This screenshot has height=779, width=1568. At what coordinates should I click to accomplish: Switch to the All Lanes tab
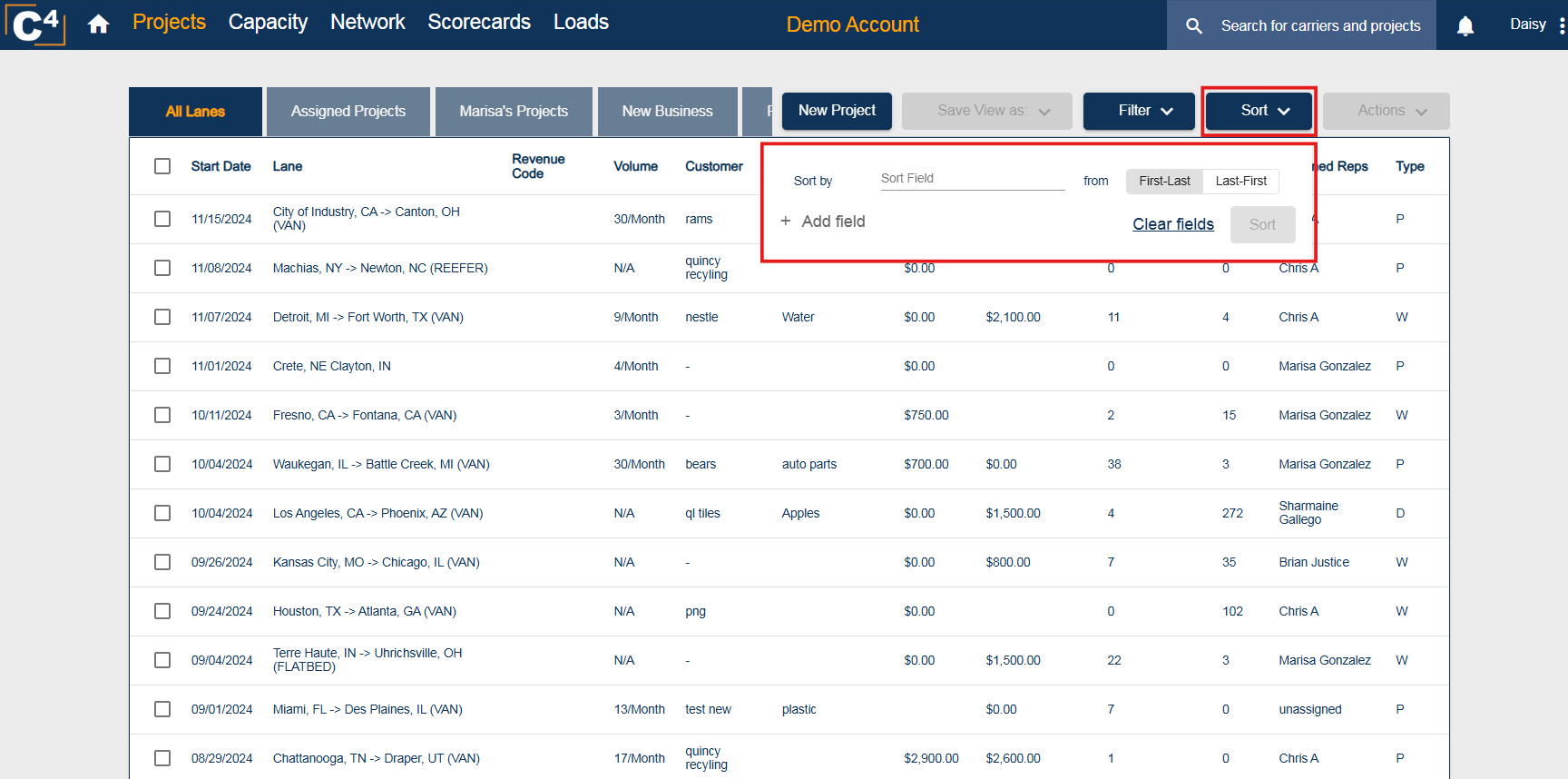195,112
